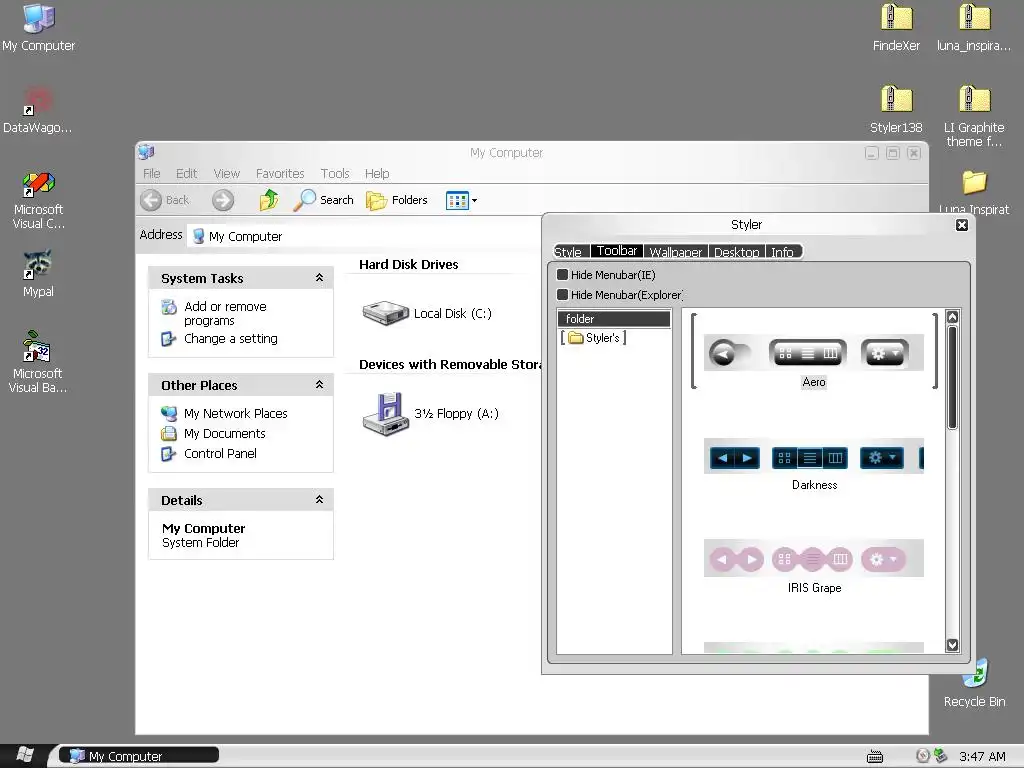Screen dimensions: 1024x768
Task: Select the Darkness toolbar skin thumbnail
Action: [x=814, y=456]
